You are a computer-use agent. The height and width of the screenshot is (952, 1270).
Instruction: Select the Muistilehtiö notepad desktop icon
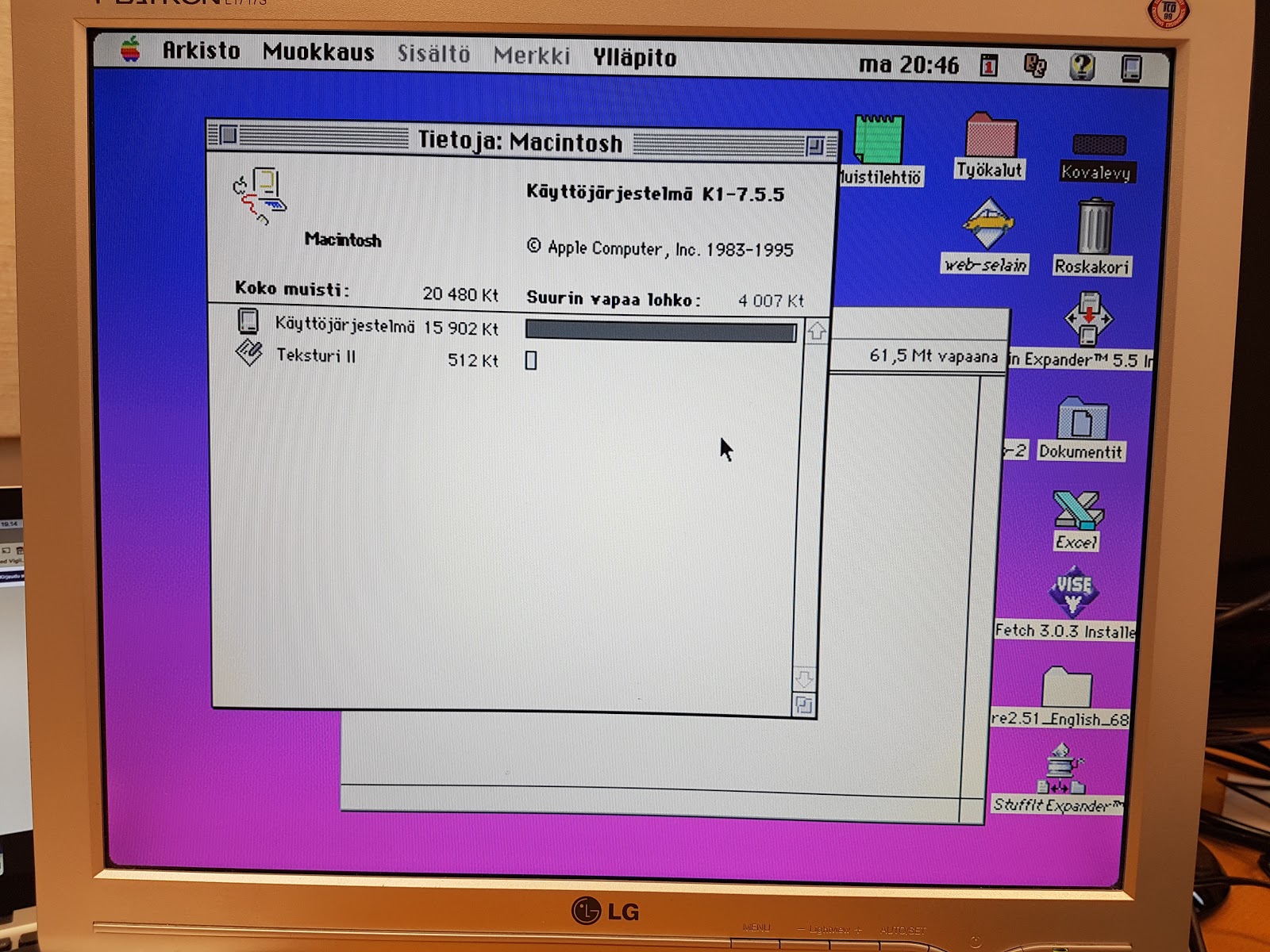tap(879, 140)
